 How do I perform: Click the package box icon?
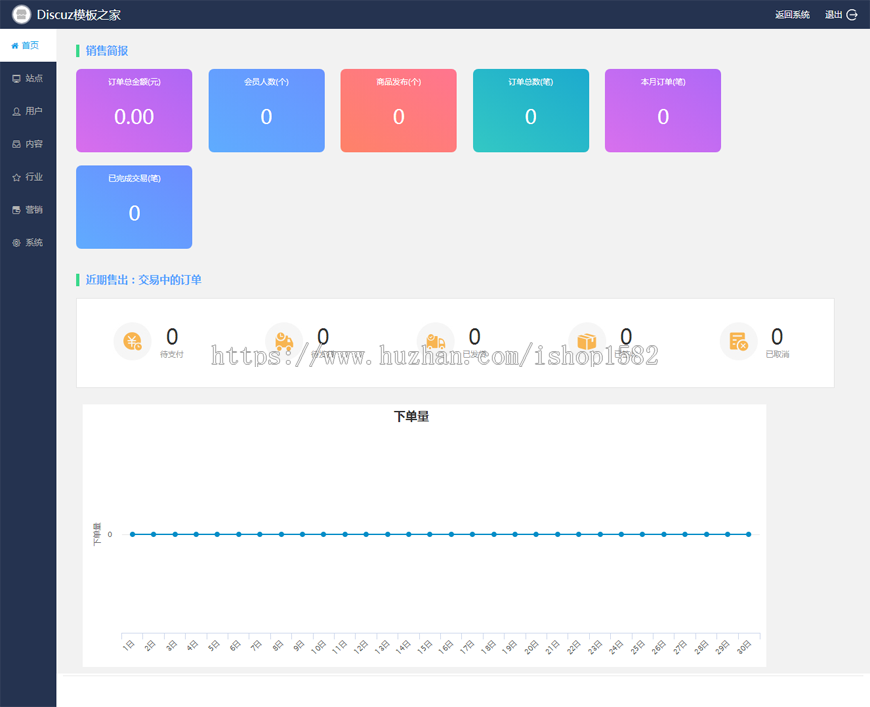point(587,341)
